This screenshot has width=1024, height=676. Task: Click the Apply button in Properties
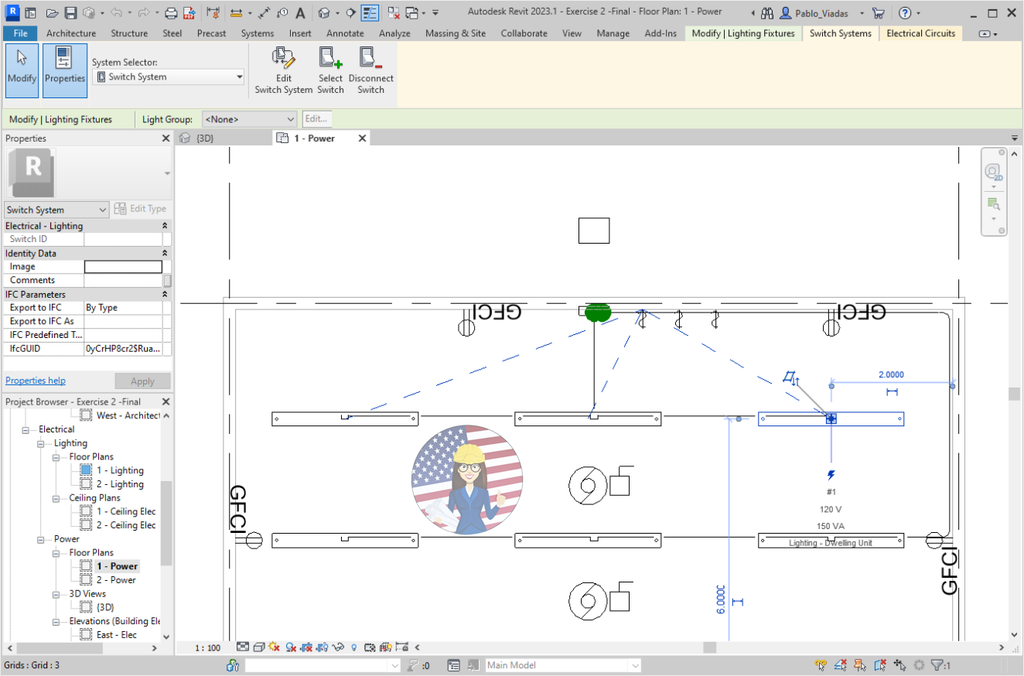(x=142, y=381)
